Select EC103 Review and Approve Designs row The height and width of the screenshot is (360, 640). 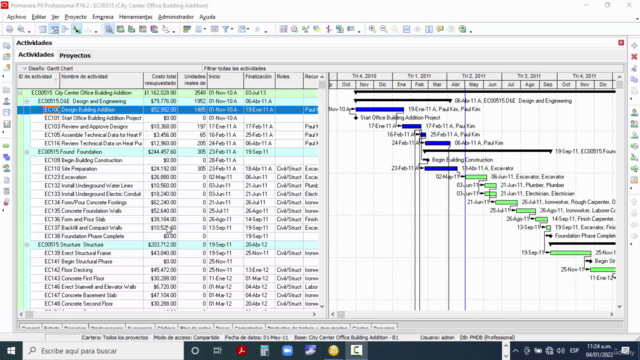pos(168,127)
